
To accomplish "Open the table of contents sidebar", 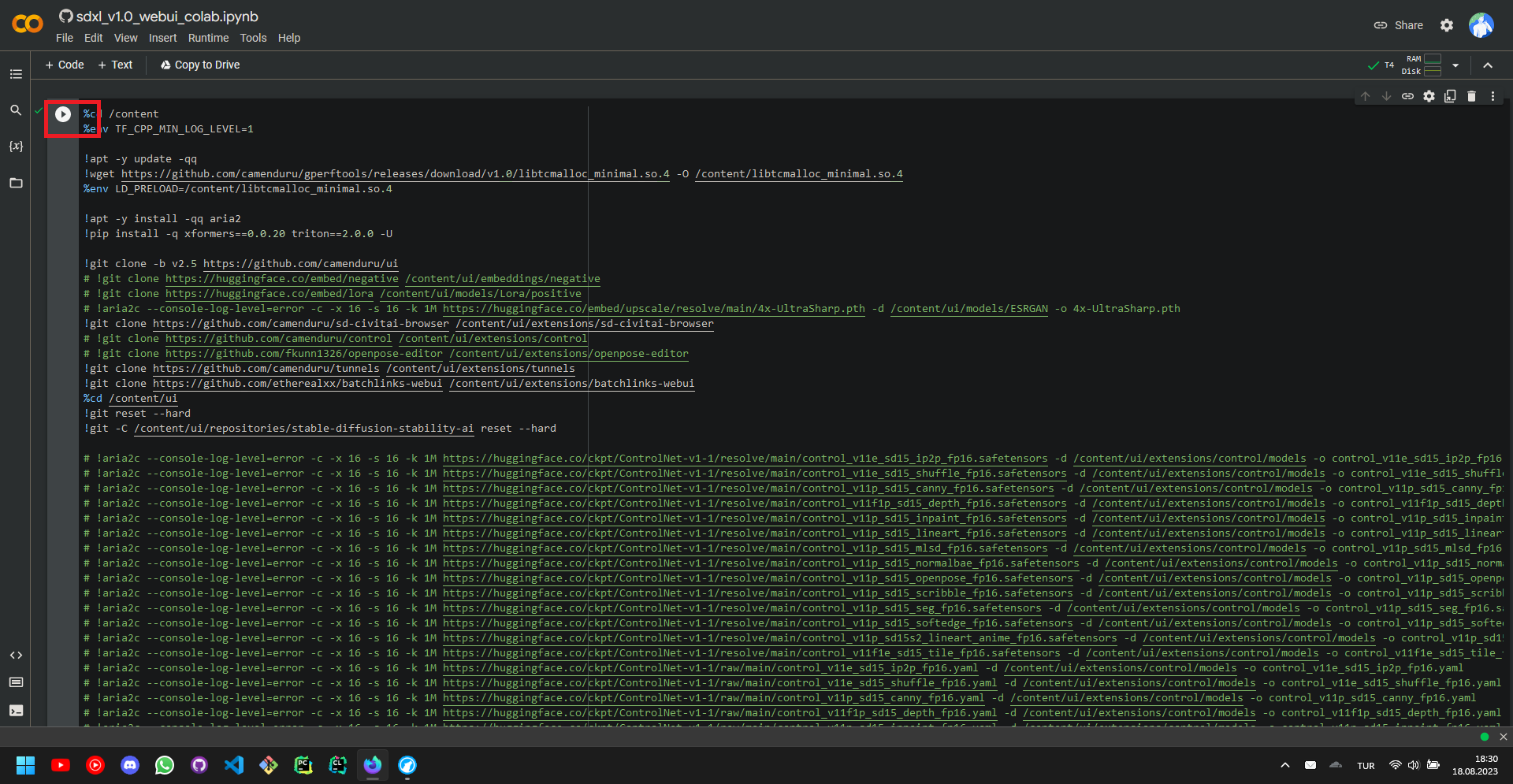I will pos(16,74).
